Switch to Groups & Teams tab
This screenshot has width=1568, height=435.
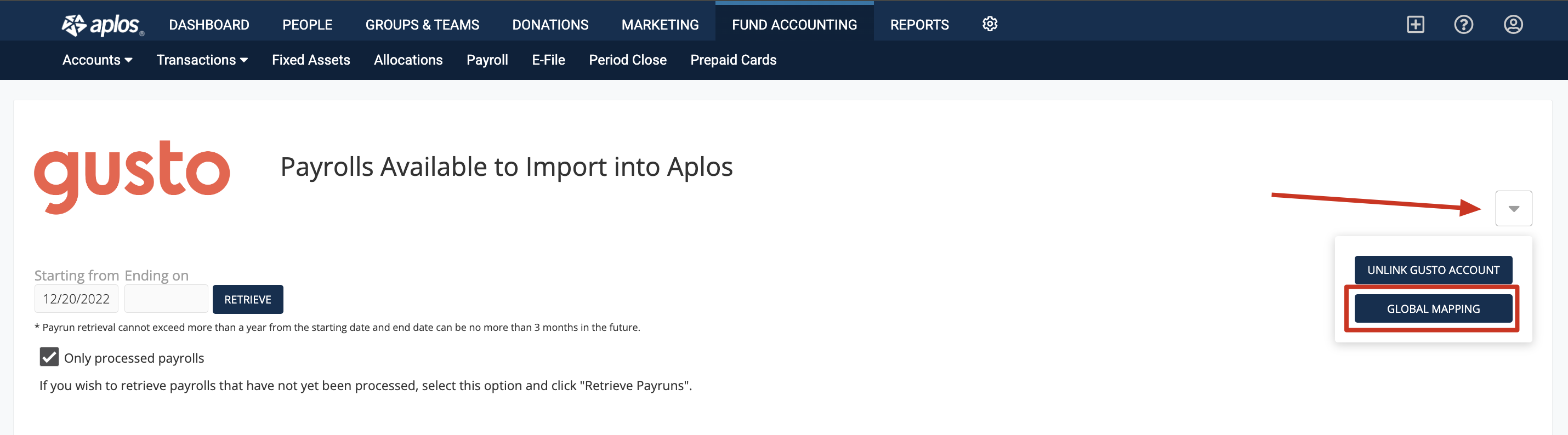click(422, 24)
